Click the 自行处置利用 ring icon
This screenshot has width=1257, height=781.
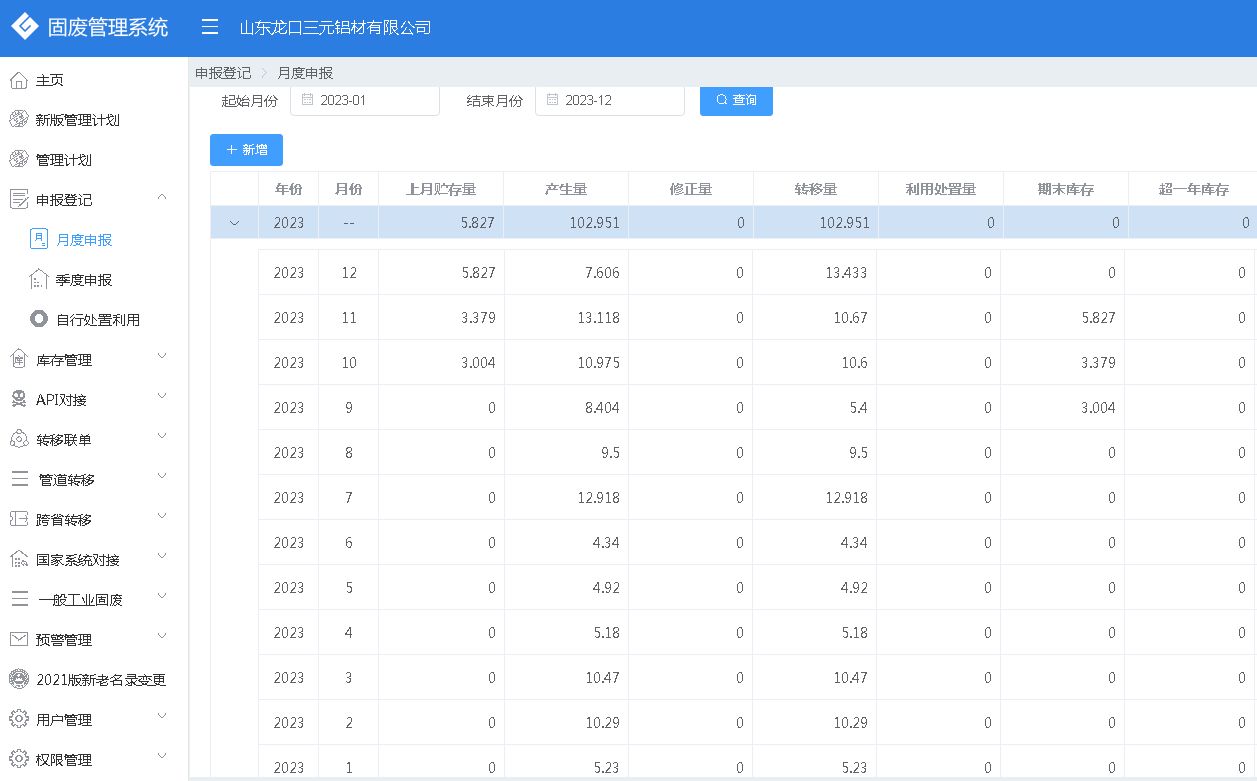pos(39,319)
